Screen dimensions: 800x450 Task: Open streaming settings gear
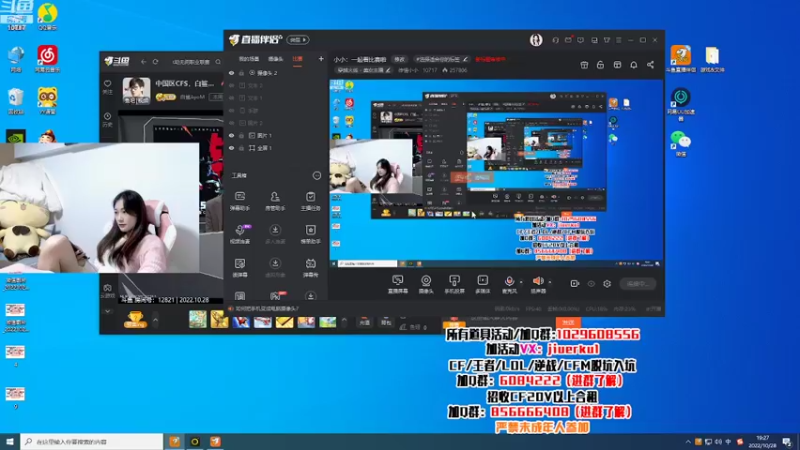[x=607, y=284]
